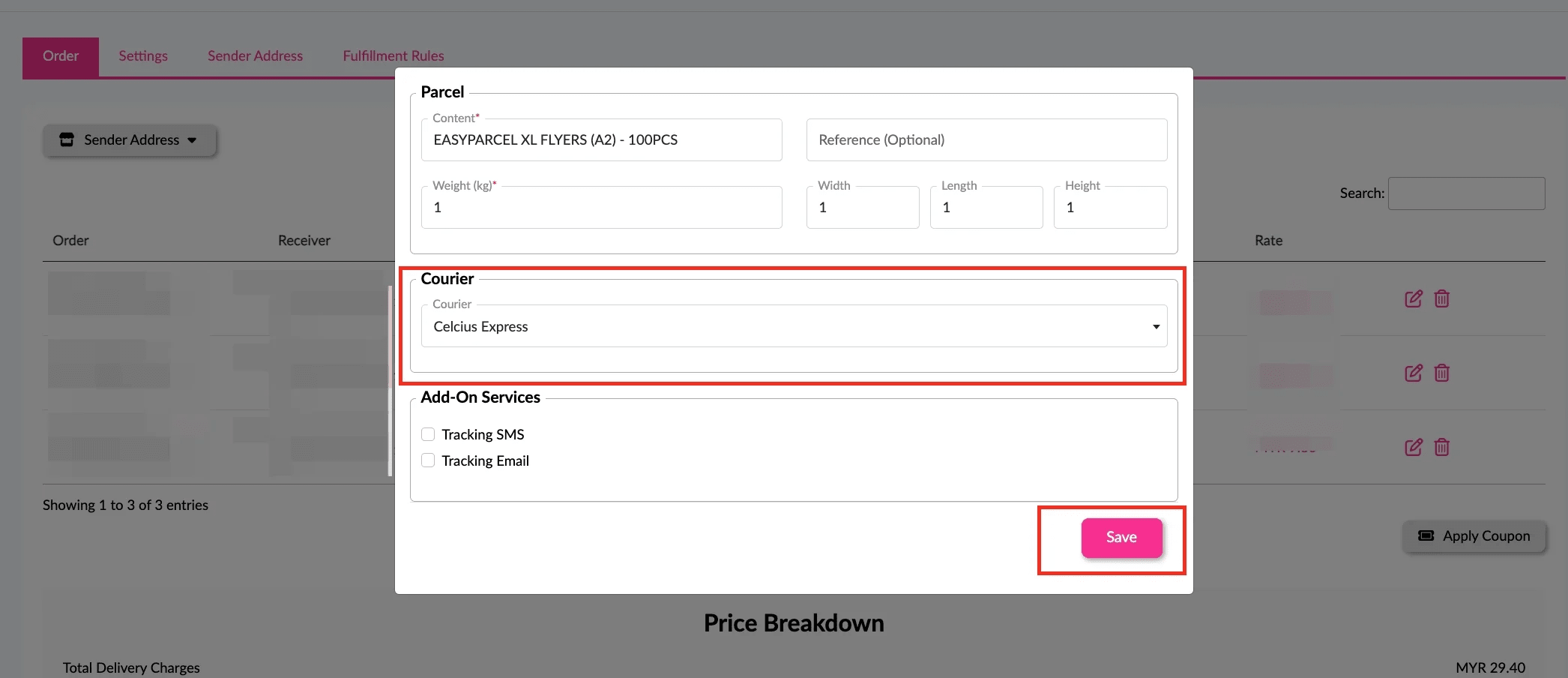1568x678 pixels.
Task: Open the Courier dropdown showing Celcius Express
Action: pos(793,326)
